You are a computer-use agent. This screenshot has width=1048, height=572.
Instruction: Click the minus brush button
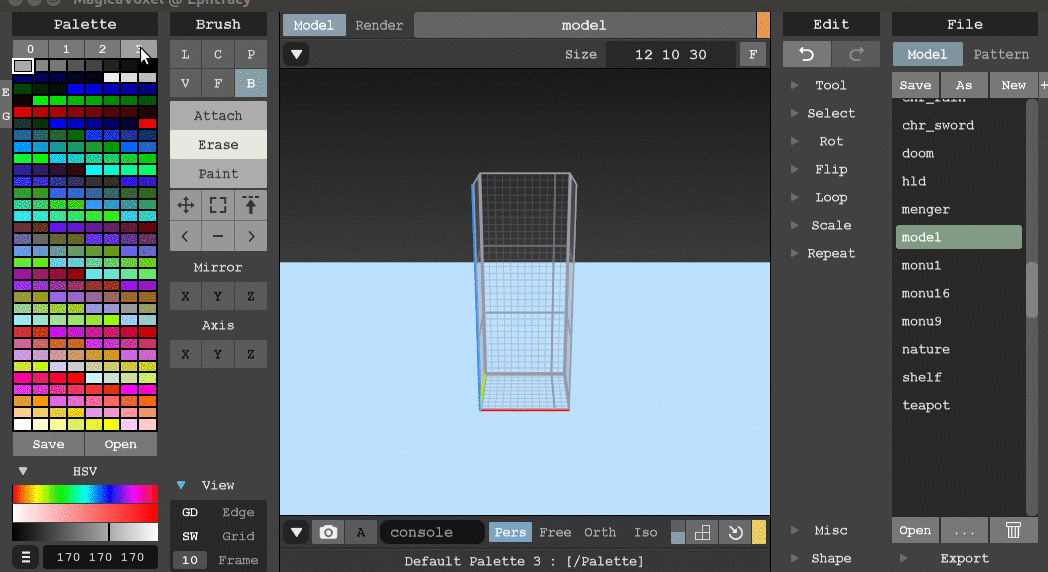pos(218,236)
